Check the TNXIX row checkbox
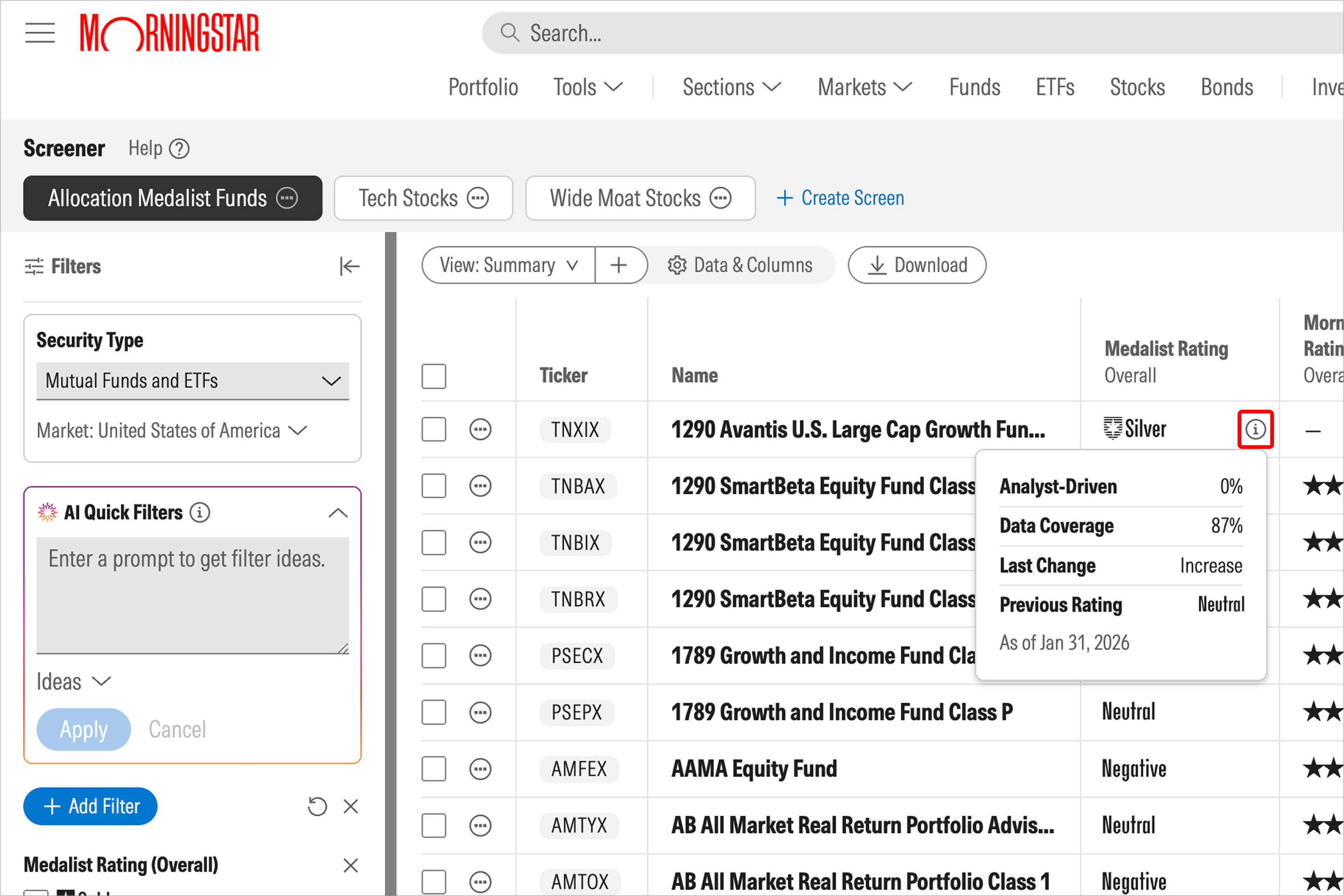Screen dimensions: 1344x896 pos(434,430)
